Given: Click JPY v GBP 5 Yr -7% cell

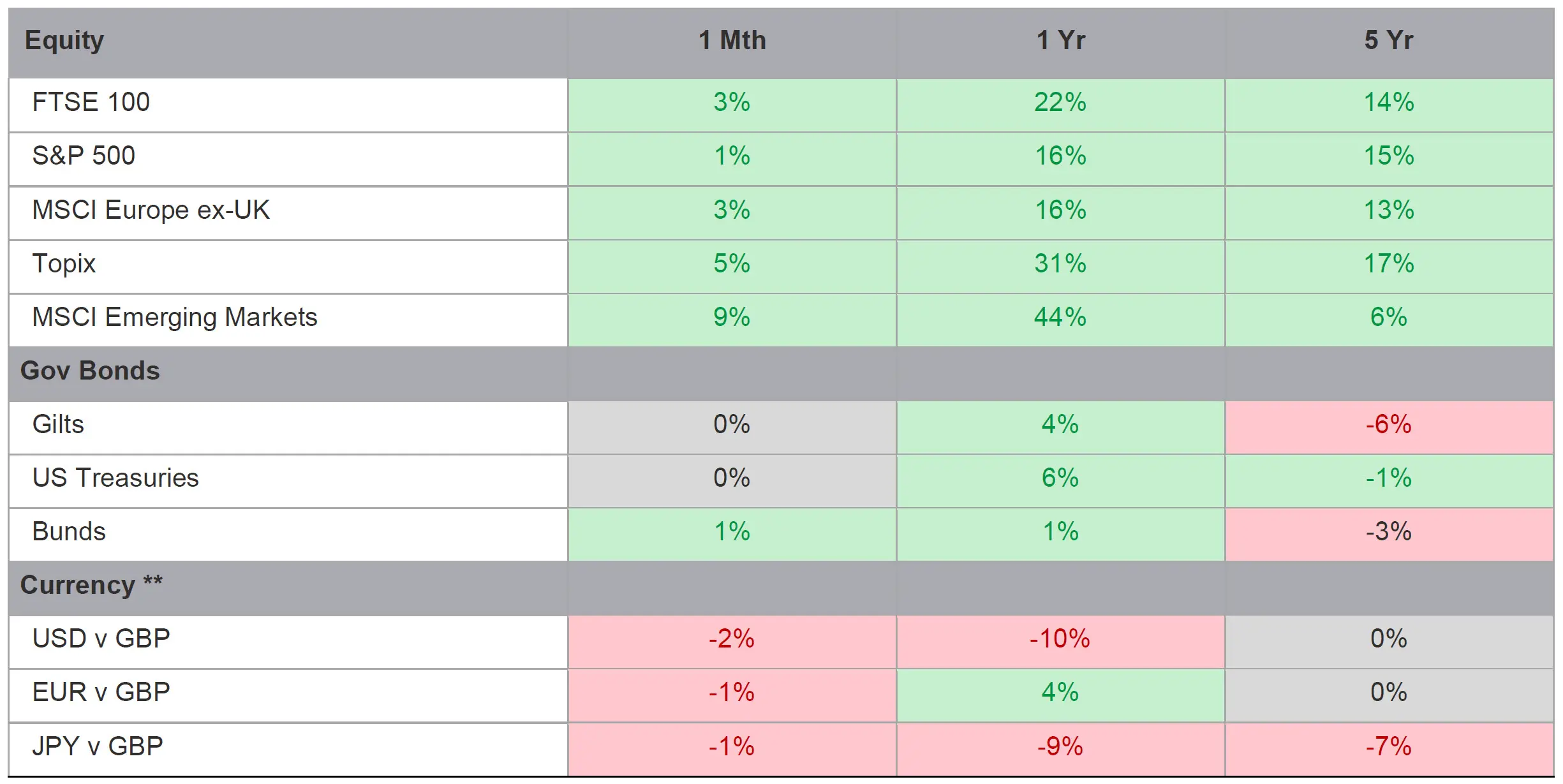Looking at the screenshot, I should click(1389, 746).
